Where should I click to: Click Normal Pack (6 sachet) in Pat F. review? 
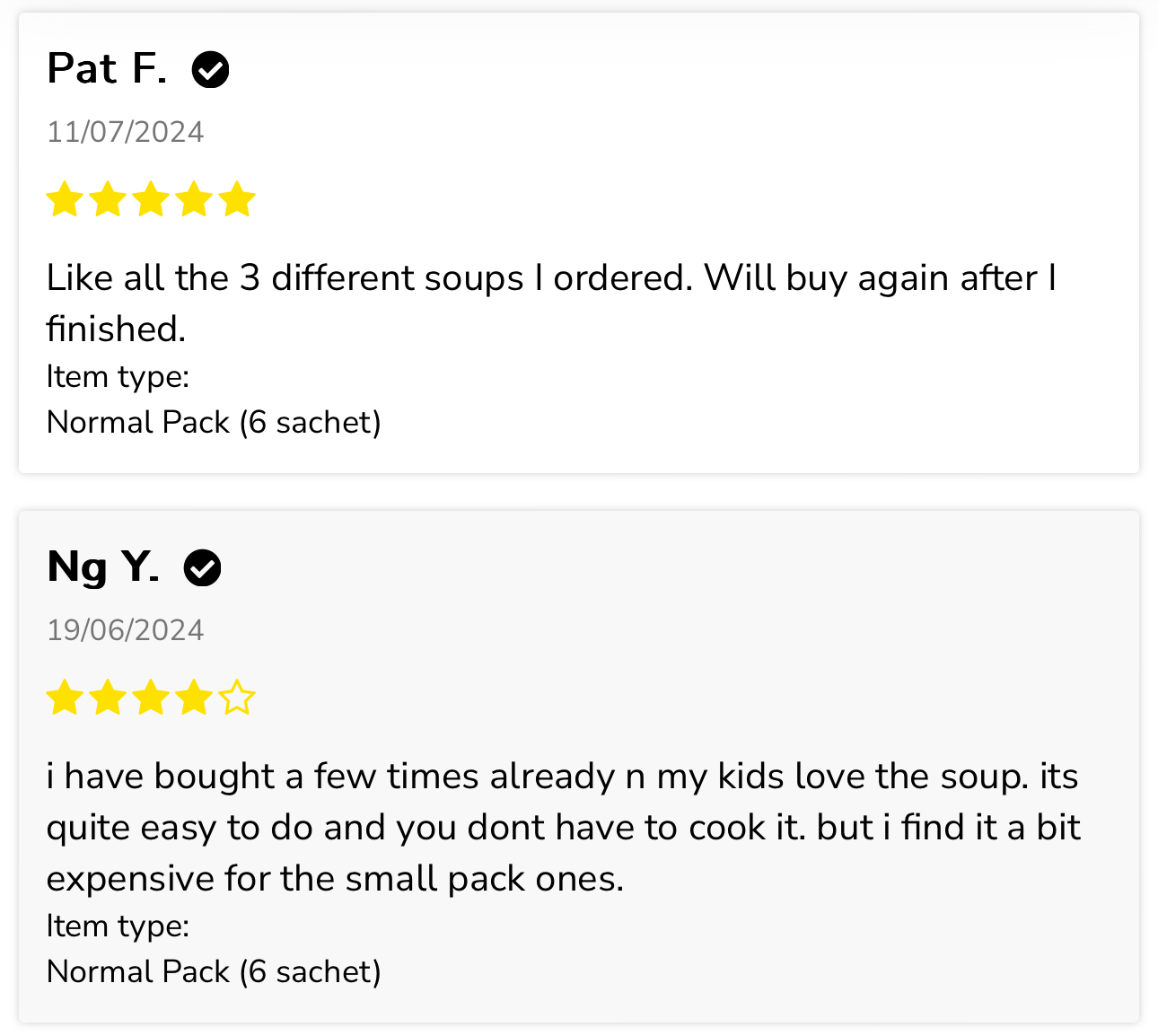coord(214,422)
